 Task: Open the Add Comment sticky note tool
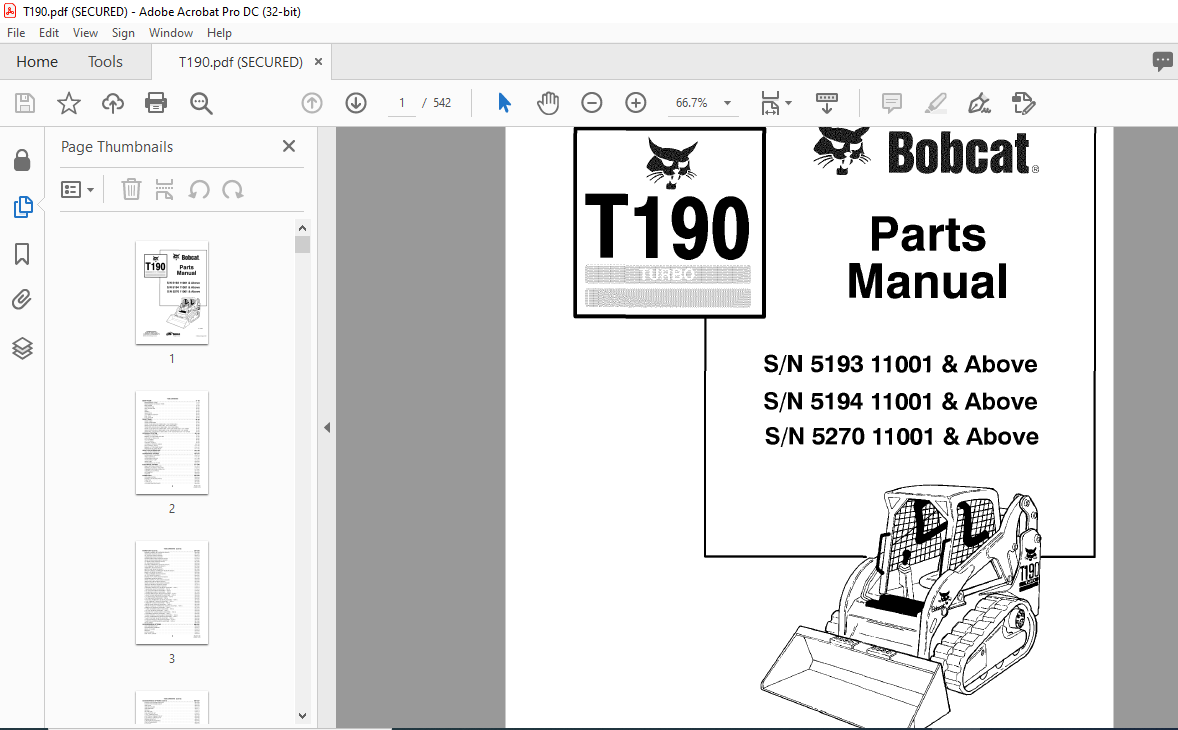(891, 103)
